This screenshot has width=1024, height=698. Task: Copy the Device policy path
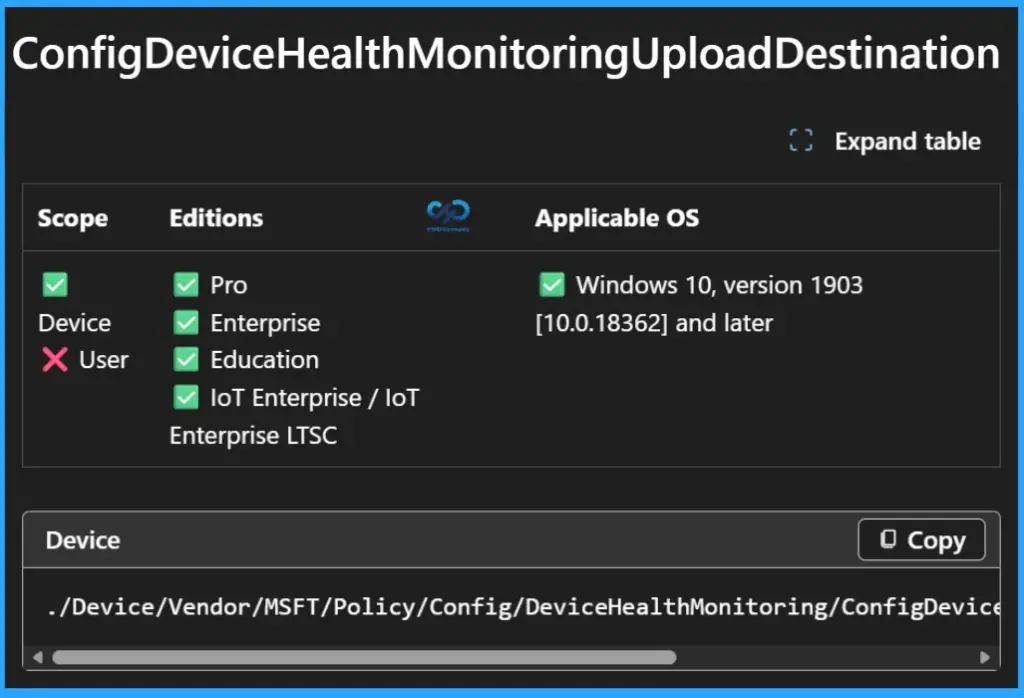click(921, 540)
